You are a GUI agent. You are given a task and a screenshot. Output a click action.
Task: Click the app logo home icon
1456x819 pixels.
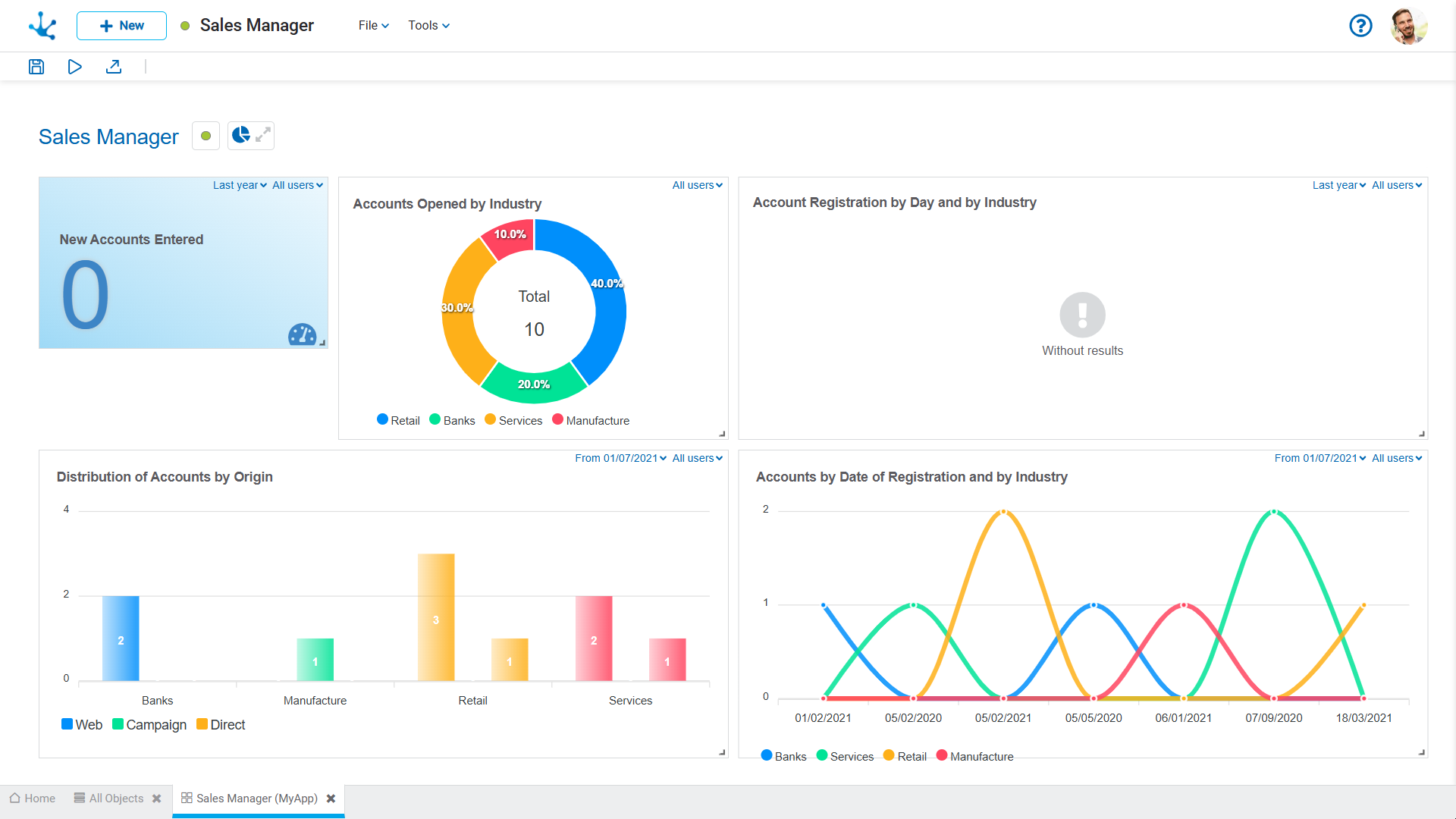[x=42, y=26]
